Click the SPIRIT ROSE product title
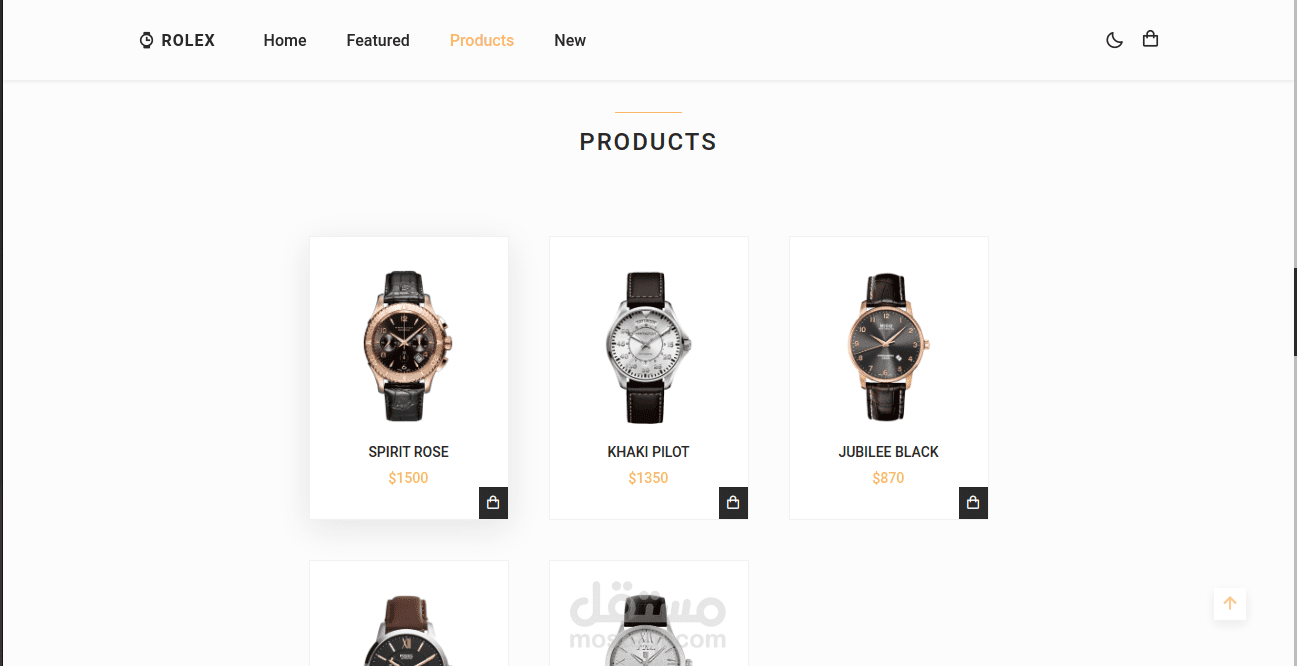The image size is (1297, 666). 408,452
